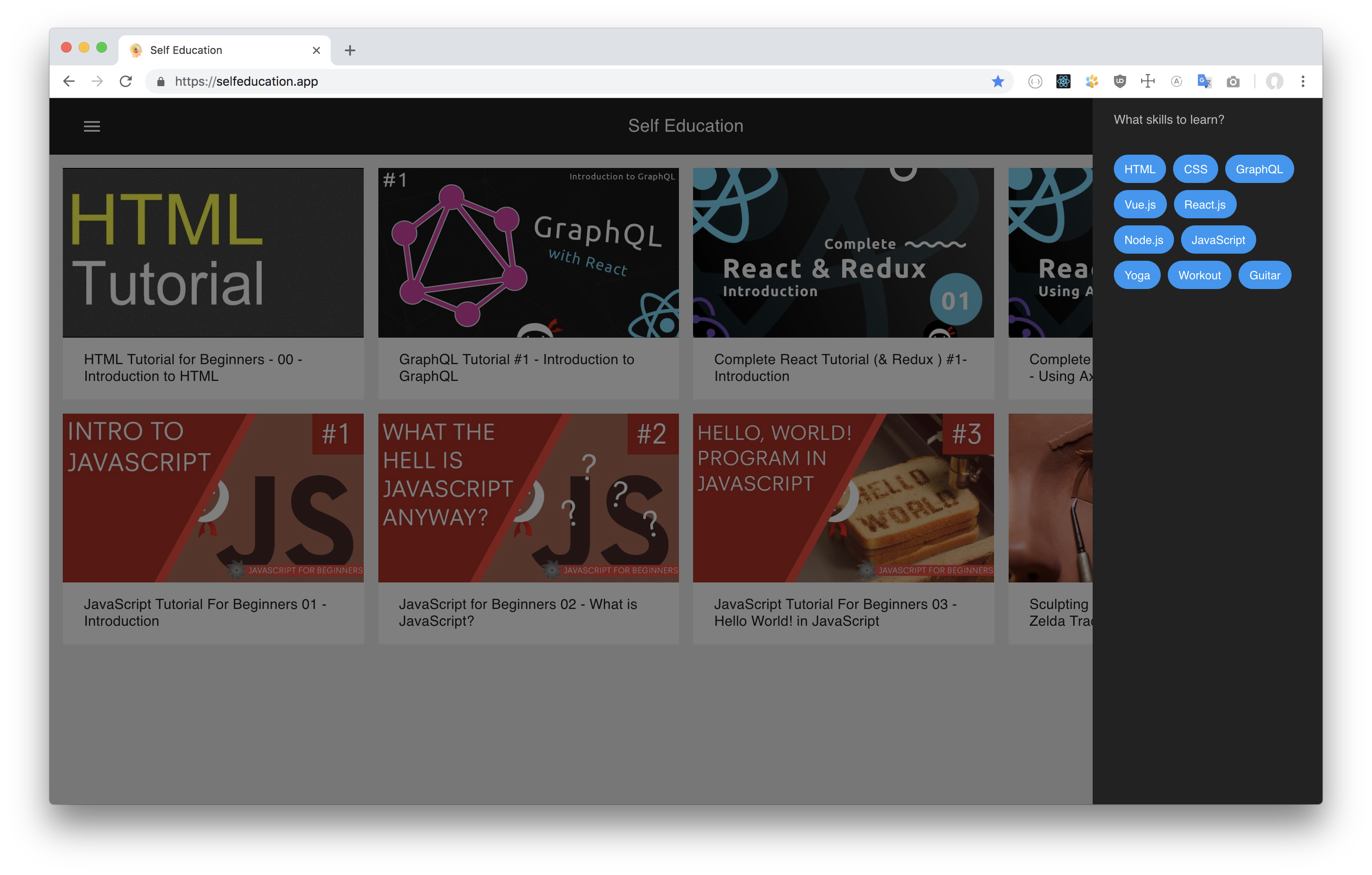The image size is (1372, 875).
Task: Toggle the GraphQL skill chip
Action: coord(1258,169)
